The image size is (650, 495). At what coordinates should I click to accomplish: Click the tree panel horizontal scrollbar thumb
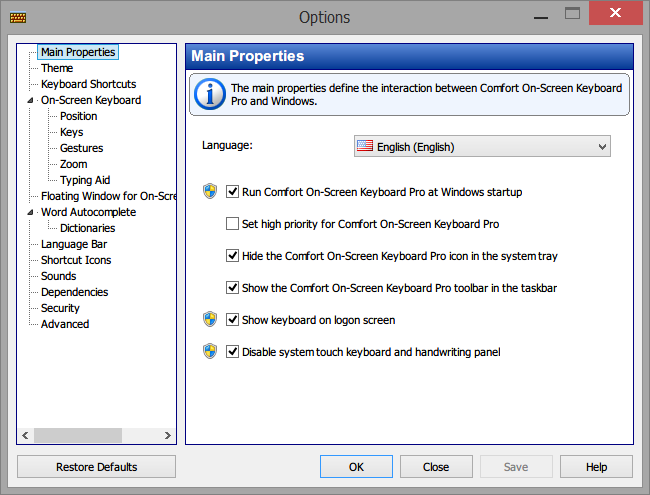[x=78, y=435]
